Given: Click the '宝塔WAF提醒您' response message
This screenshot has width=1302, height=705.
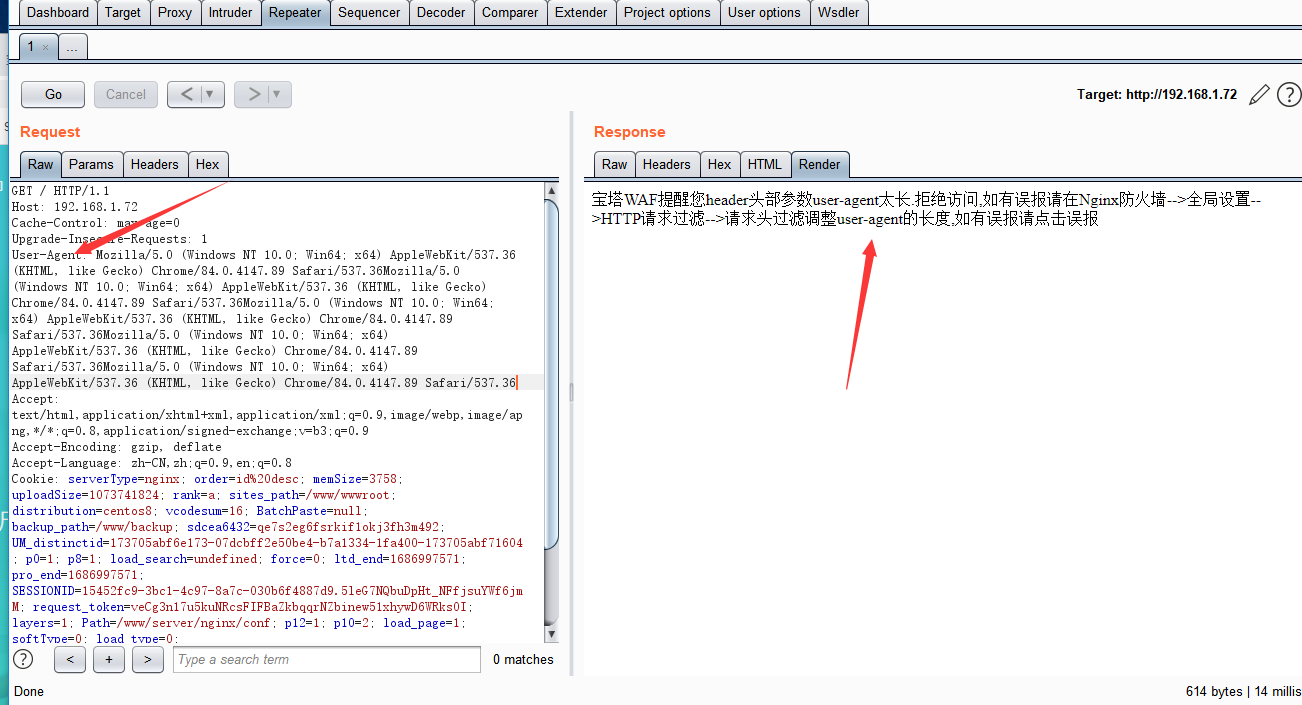Looking at the screenshot, I should pos(926,208).
